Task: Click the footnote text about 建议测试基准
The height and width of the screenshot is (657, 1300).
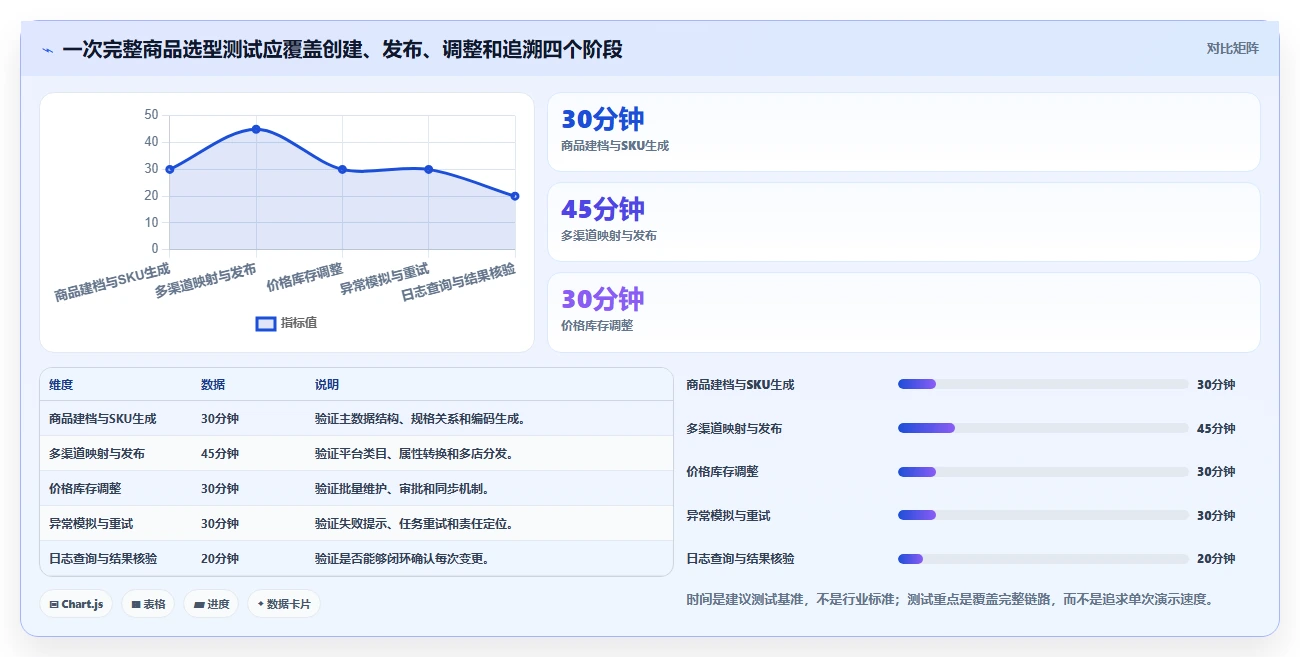Action: point(950,600)
